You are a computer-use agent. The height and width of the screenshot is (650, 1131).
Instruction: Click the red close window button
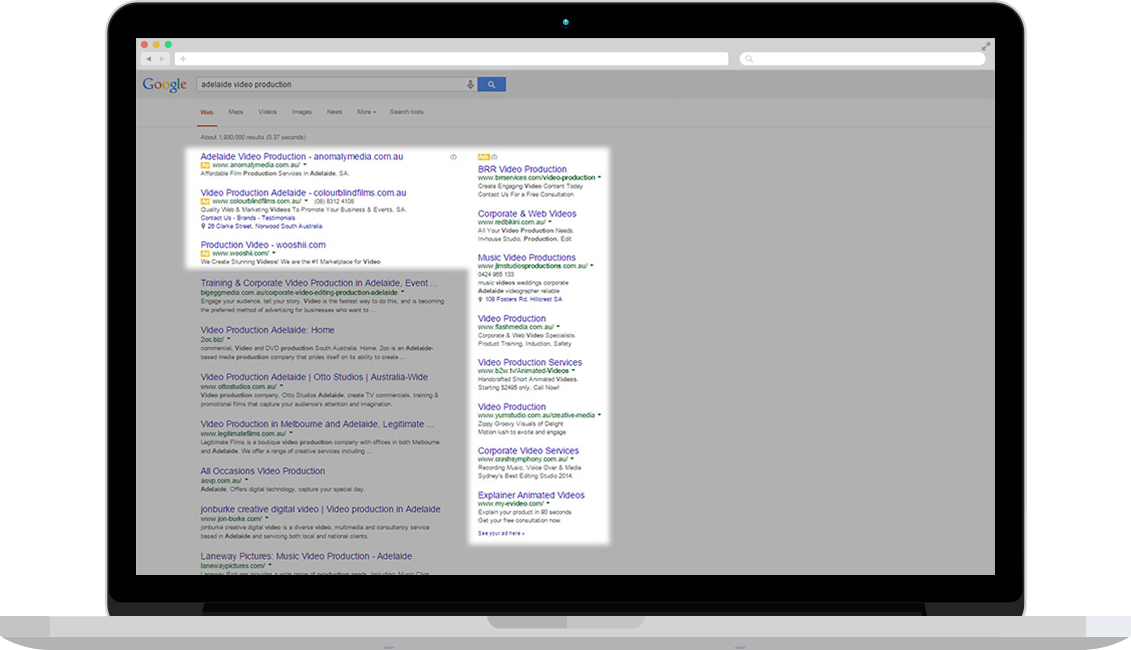(144, 45)
